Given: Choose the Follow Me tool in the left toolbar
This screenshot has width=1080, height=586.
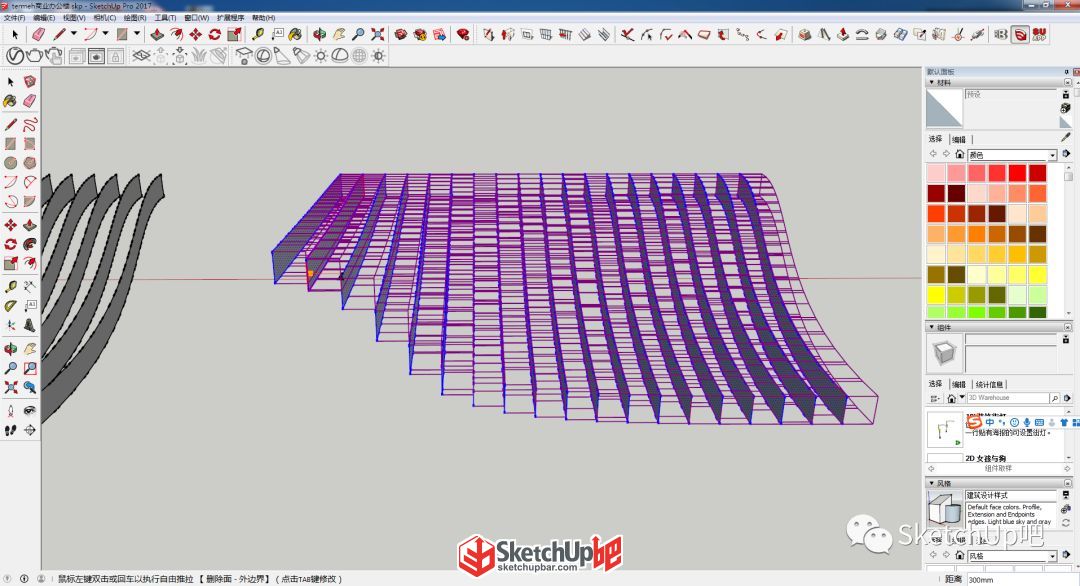Looking at the screenshot, I should point(30,244).
